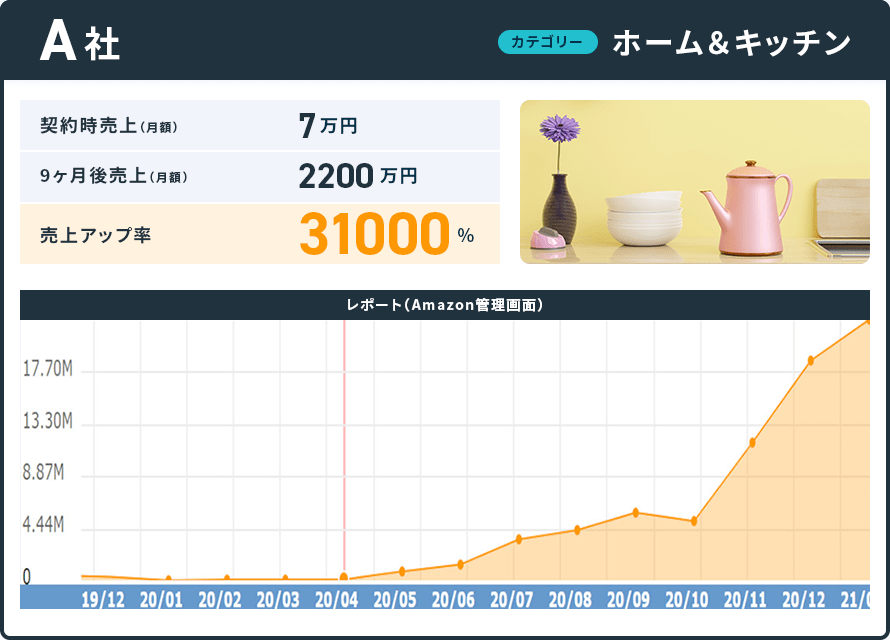
Task: Click the ホーム＆キッチン category title
Action: pos(731,43)
